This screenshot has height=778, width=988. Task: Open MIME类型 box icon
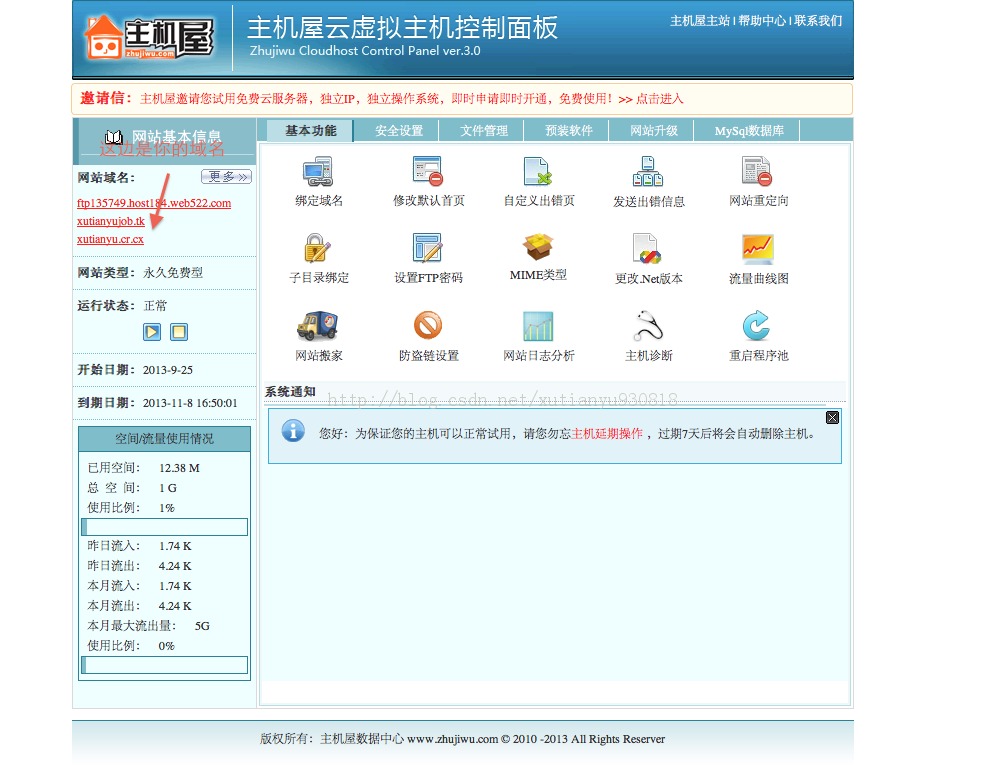point(538,247)
